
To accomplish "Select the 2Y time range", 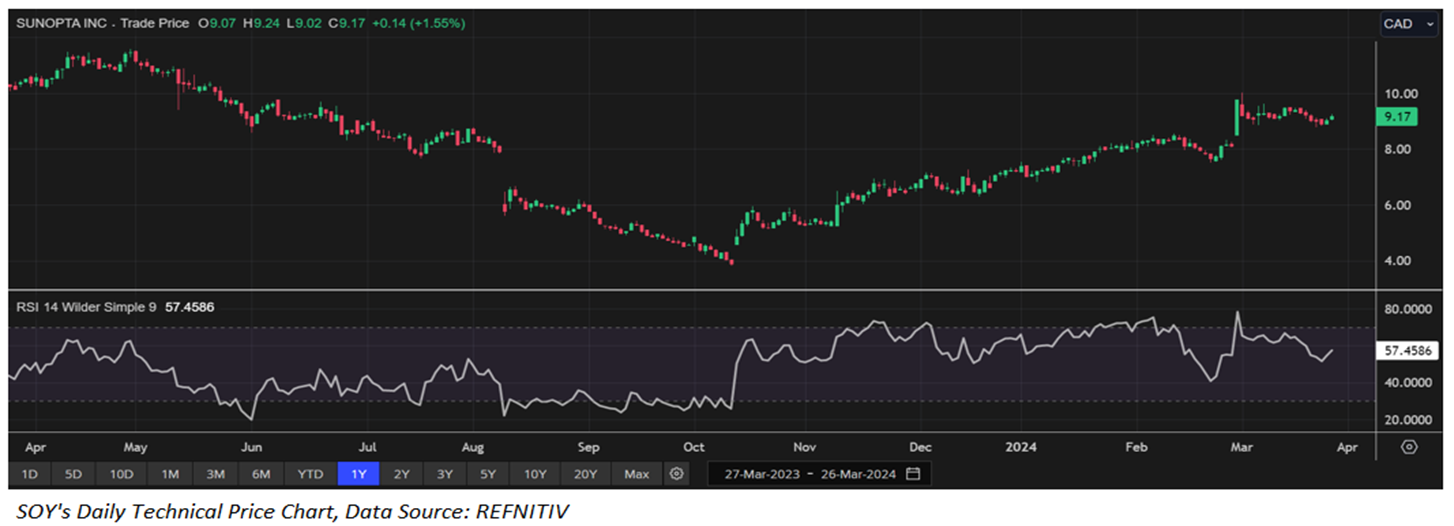I will click(402, 473).
